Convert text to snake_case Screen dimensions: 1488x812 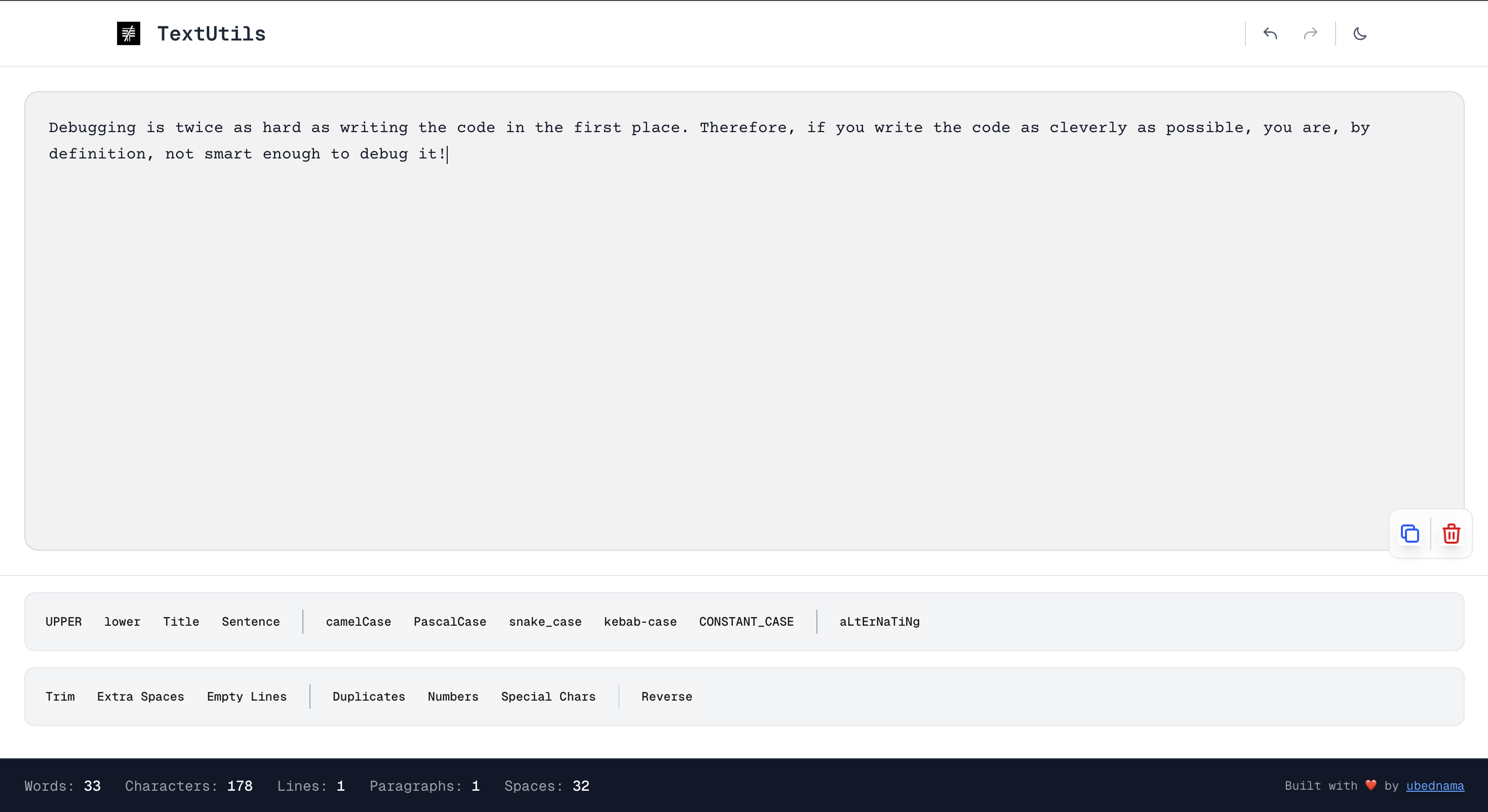pyautogui.click(x=545, y=622)
